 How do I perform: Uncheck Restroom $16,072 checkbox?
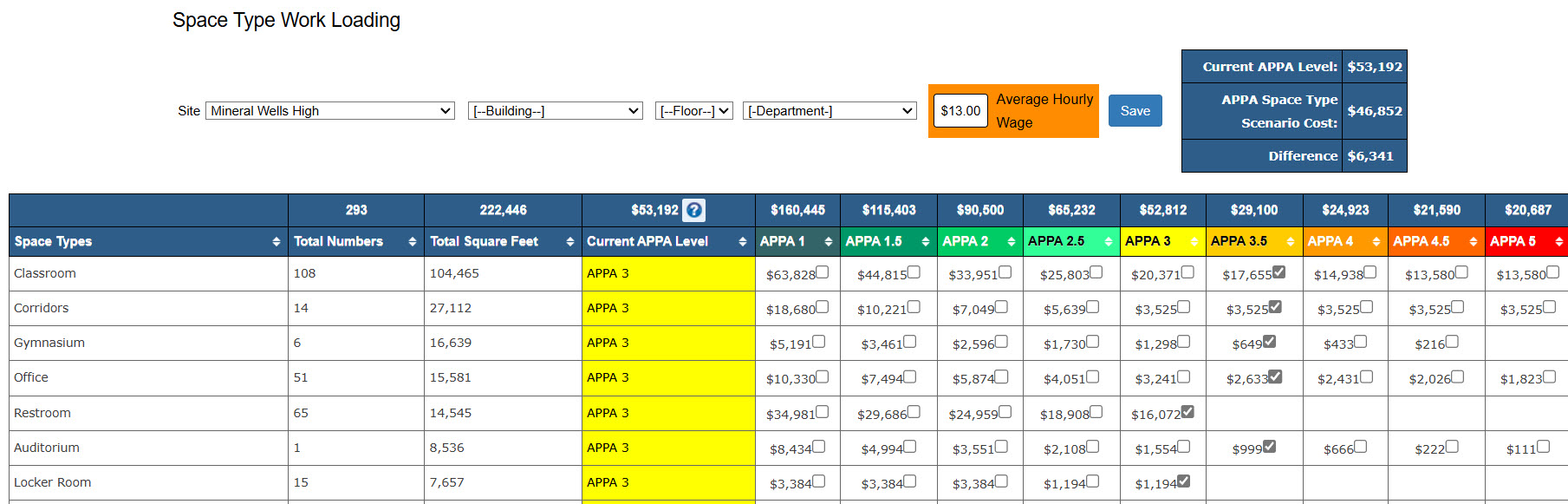(x=1187, y=412)
